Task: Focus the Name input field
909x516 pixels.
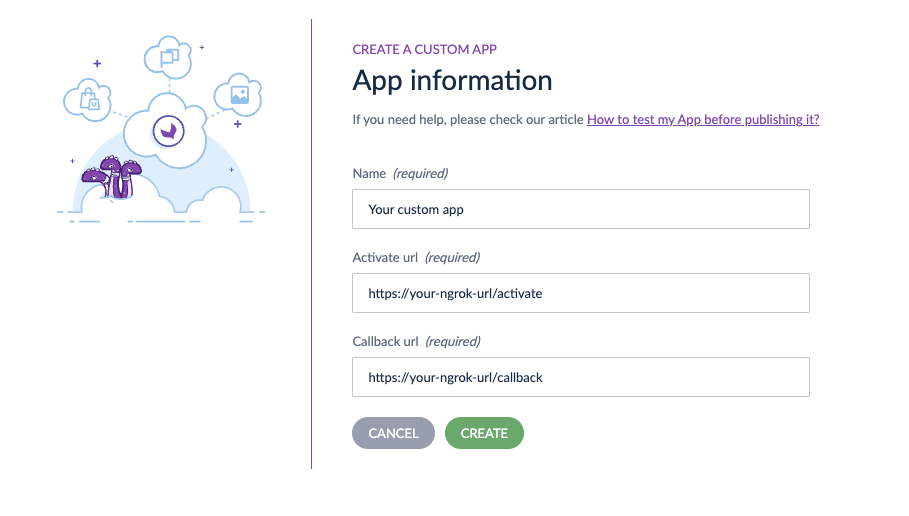Action: 580,210
